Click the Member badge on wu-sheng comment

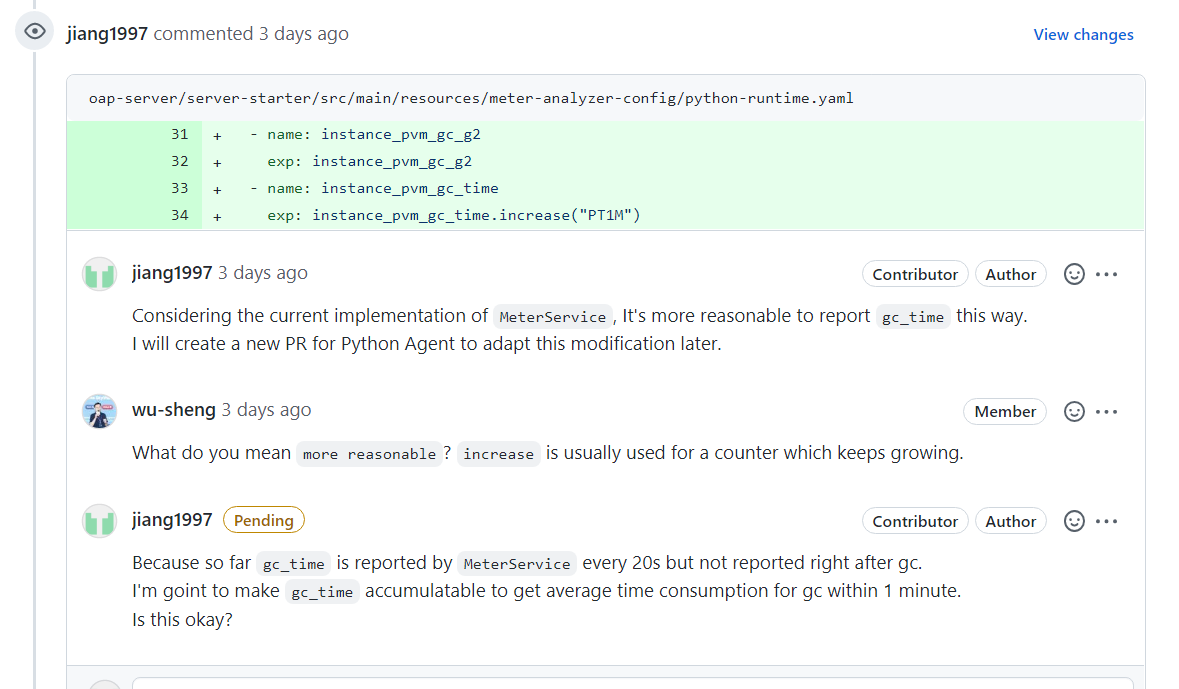tap(1005, 411)
